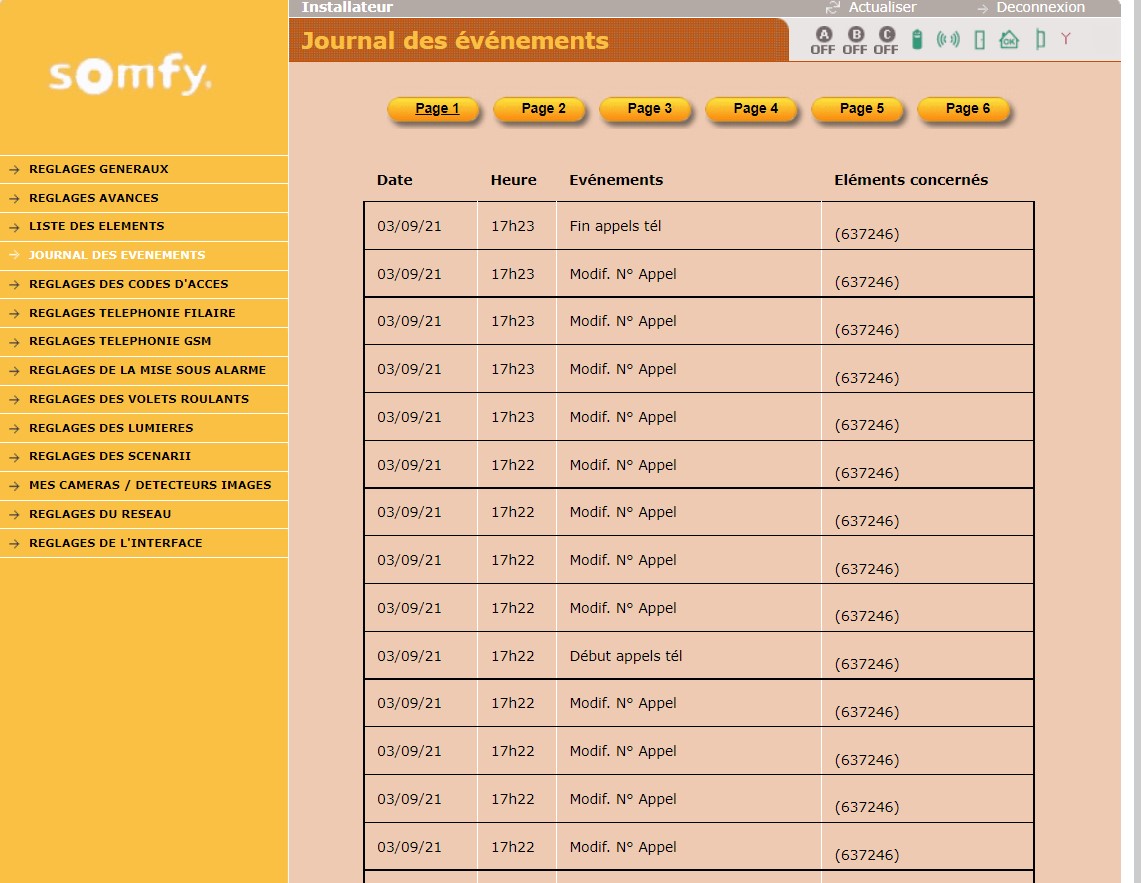Screen dimensions: 1141x883
Task: Toggle zone C OFF indicator
Action: coord(886,40)
